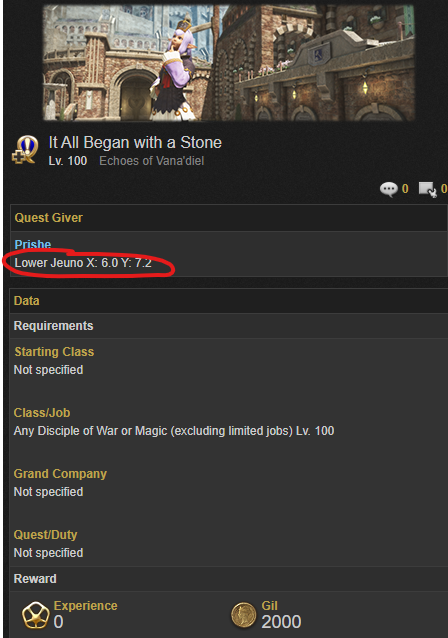448x638 pixels.
Task: Open the comments speech bubble icon
Action: (x=389, y=189)
